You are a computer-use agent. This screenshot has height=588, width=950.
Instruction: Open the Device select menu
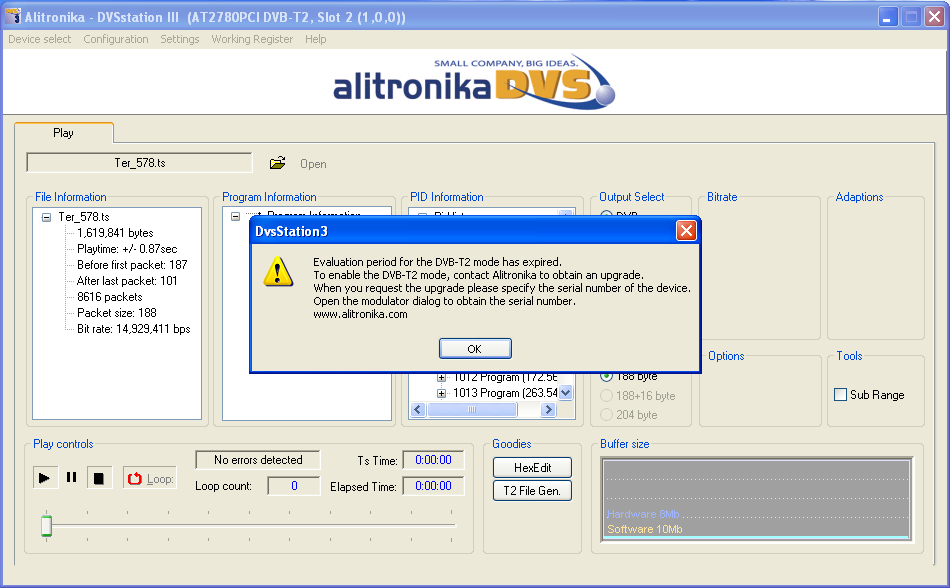tap(39, 39)
